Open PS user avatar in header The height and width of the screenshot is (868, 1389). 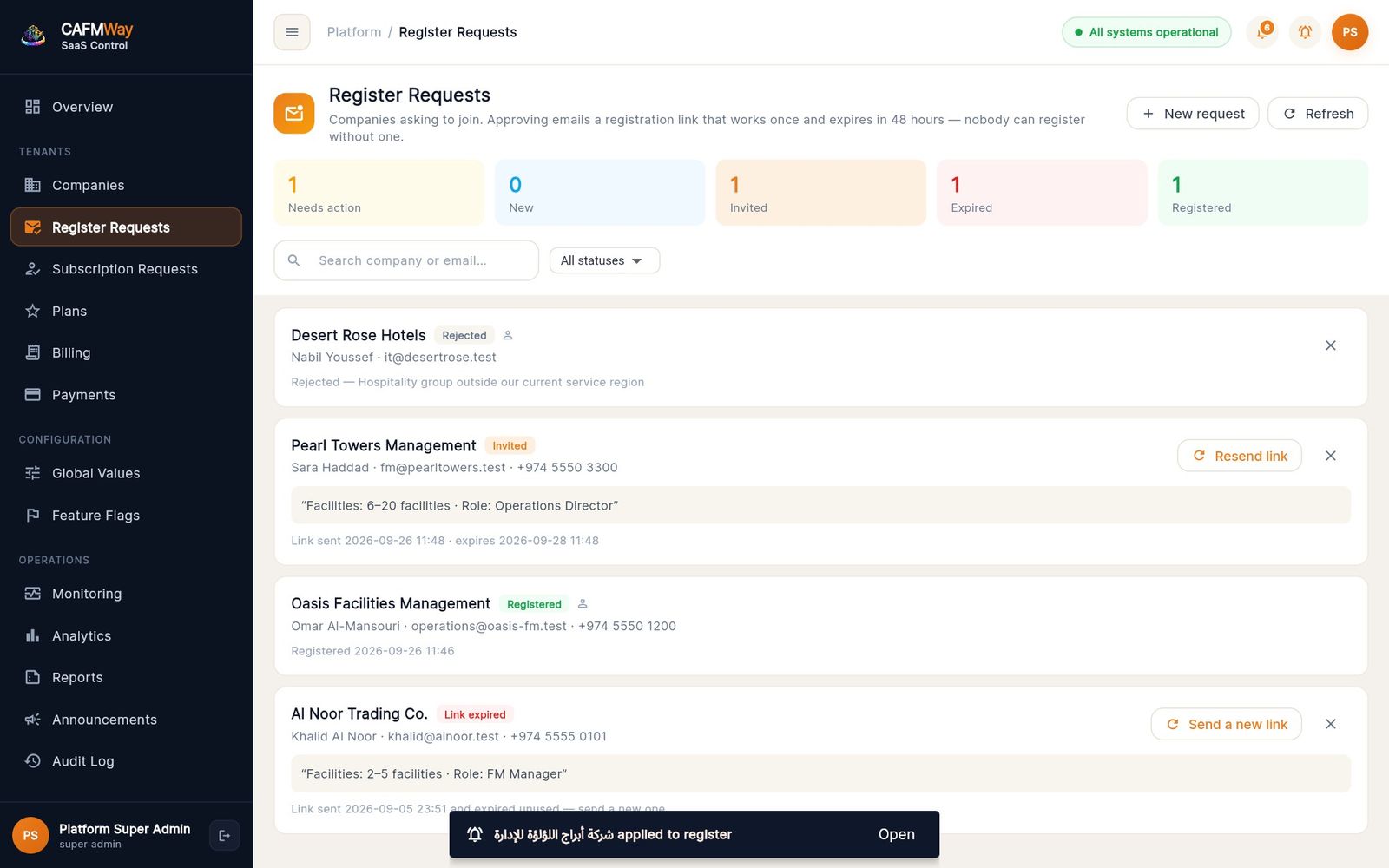(x=1350, y=32)
